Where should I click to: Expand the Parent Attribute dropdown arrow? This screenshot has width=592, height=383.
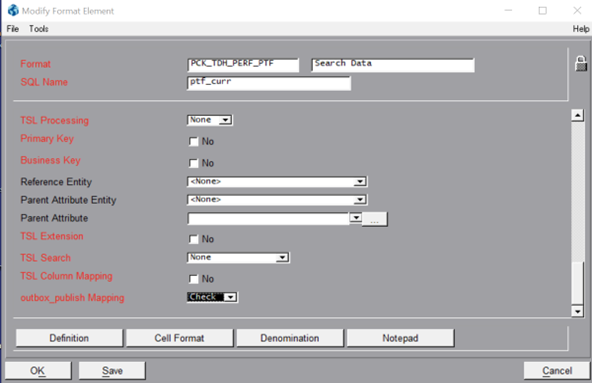pos(355,218)
